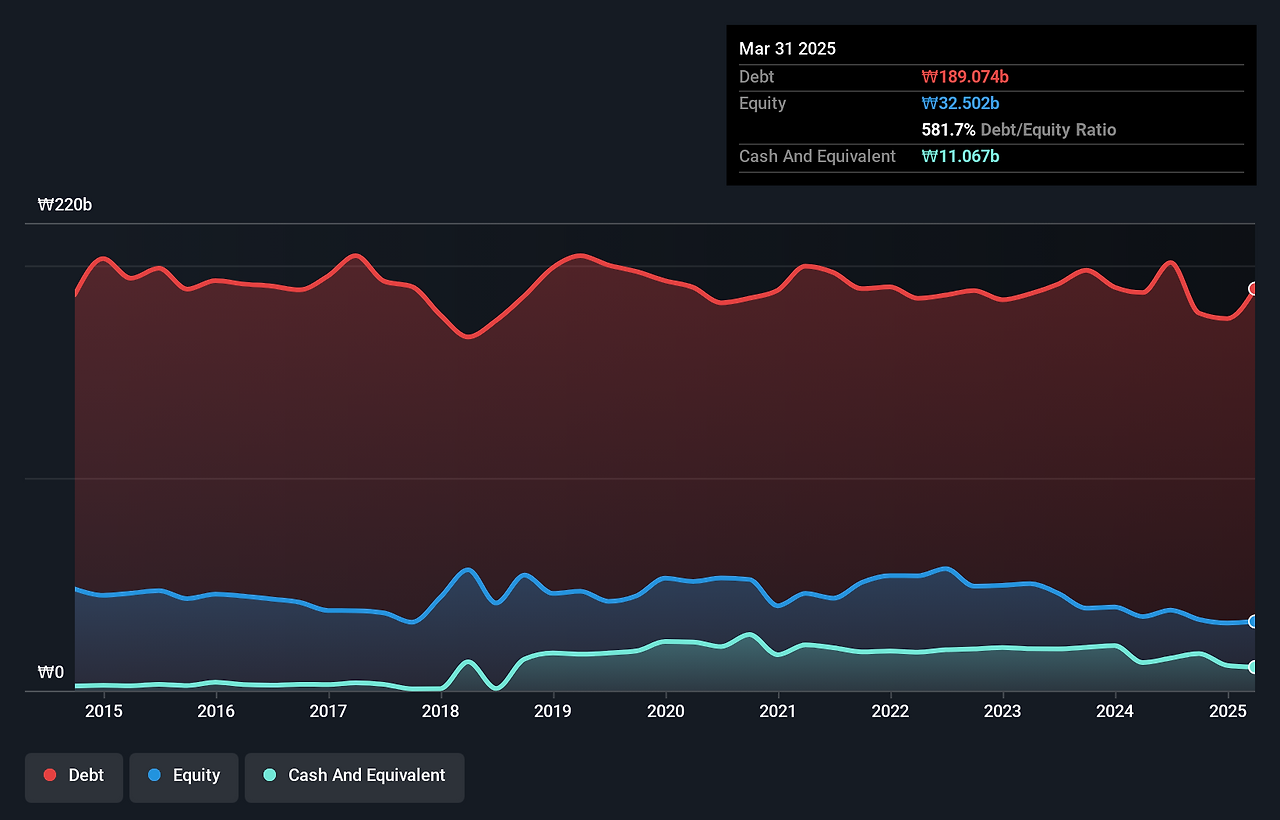Click the teal Cash And Equivalent legend dot

point(270,776)
